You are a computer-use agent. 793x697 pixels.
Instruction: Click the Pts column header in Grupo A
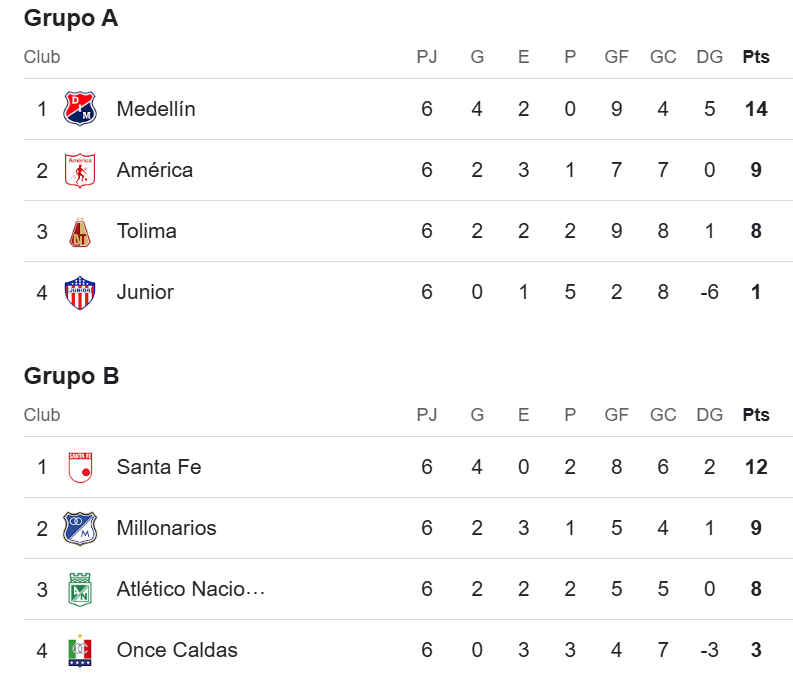click(756, 57)
